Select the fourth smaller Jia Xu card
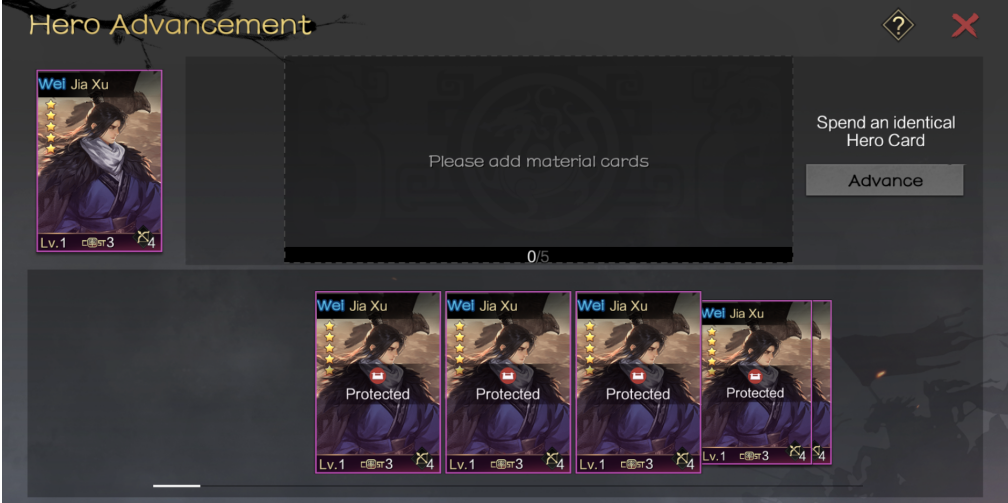This screenshot has width=1008, height=503. [x=756, y=383]
